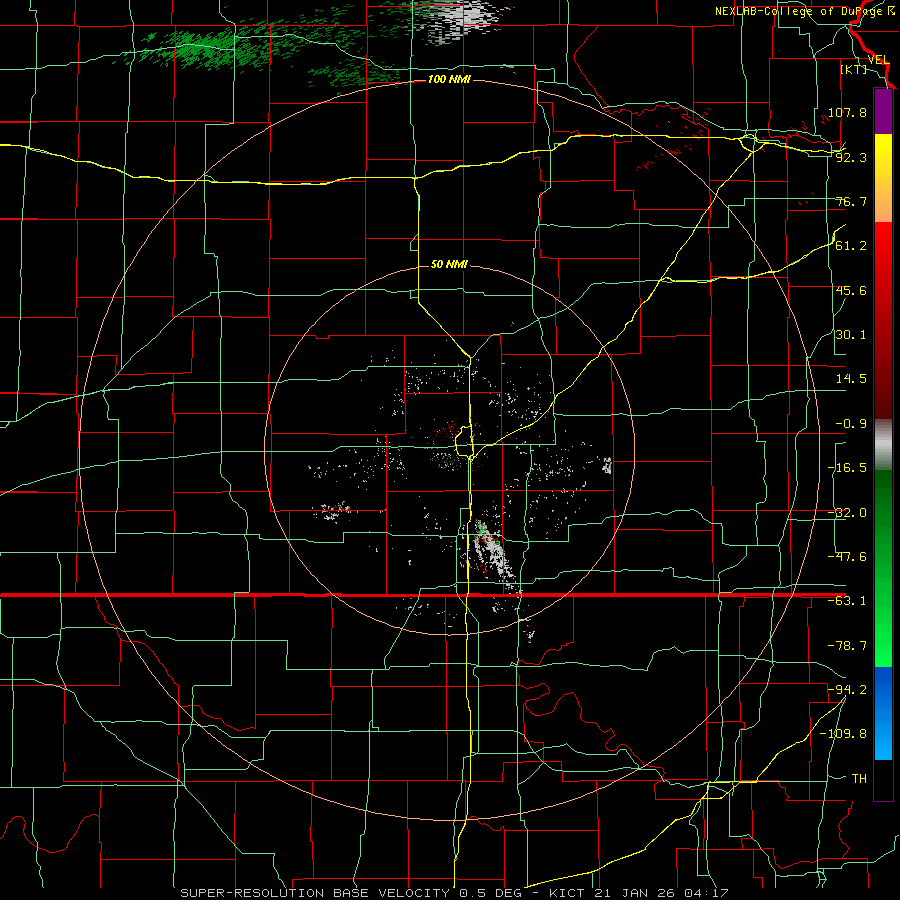Pick the dark TH segment of the color bar
Viewport: 900px width, 900px height.
pos(883,779)
